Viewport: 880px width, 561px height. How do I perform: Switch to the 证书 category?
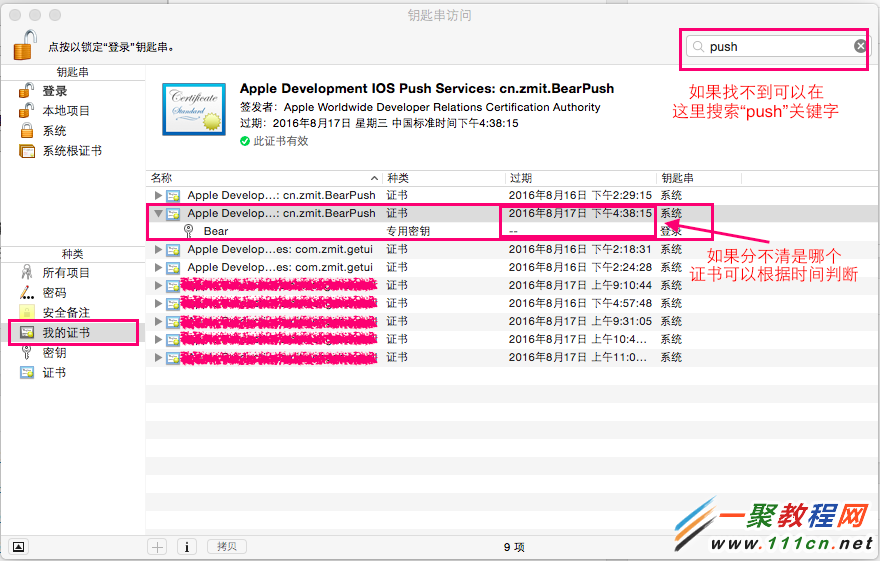tap(54, 373)
